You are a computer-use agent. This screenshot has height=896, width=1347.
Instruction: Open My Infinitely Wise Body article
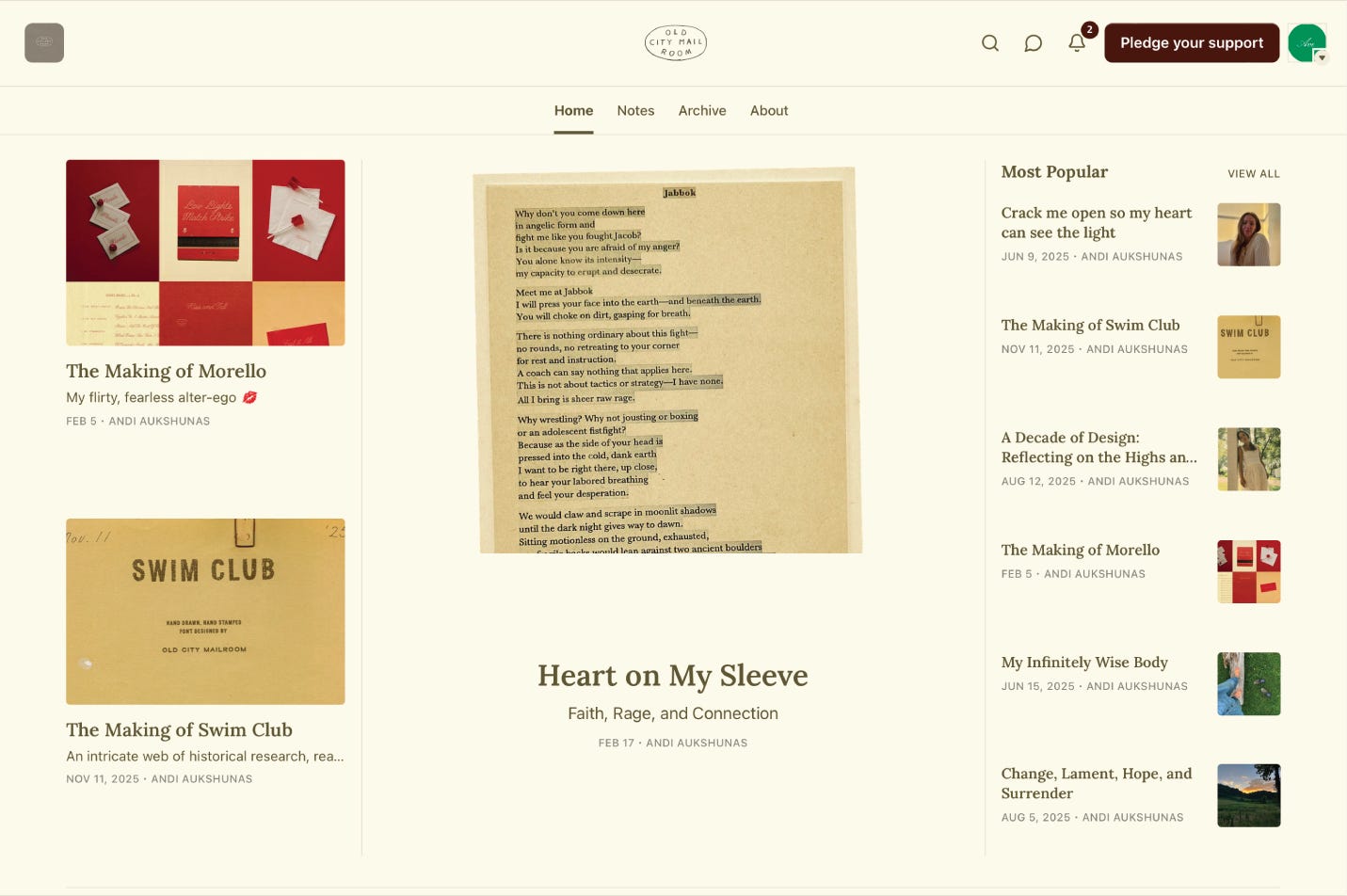pos(1084,663)
